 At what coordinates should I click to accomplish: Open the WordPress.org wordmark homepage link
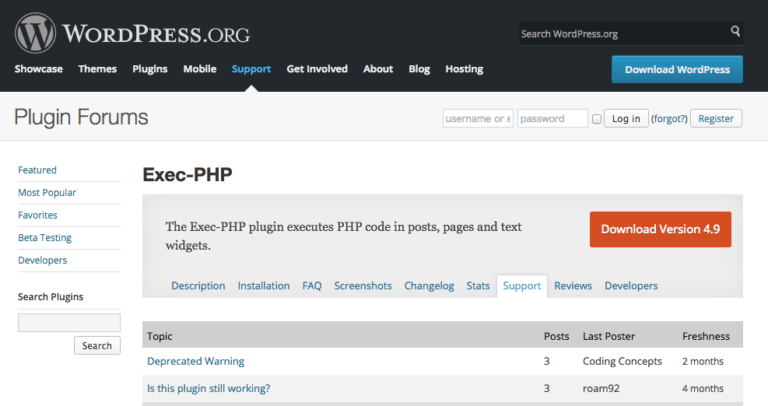point(156,34)
